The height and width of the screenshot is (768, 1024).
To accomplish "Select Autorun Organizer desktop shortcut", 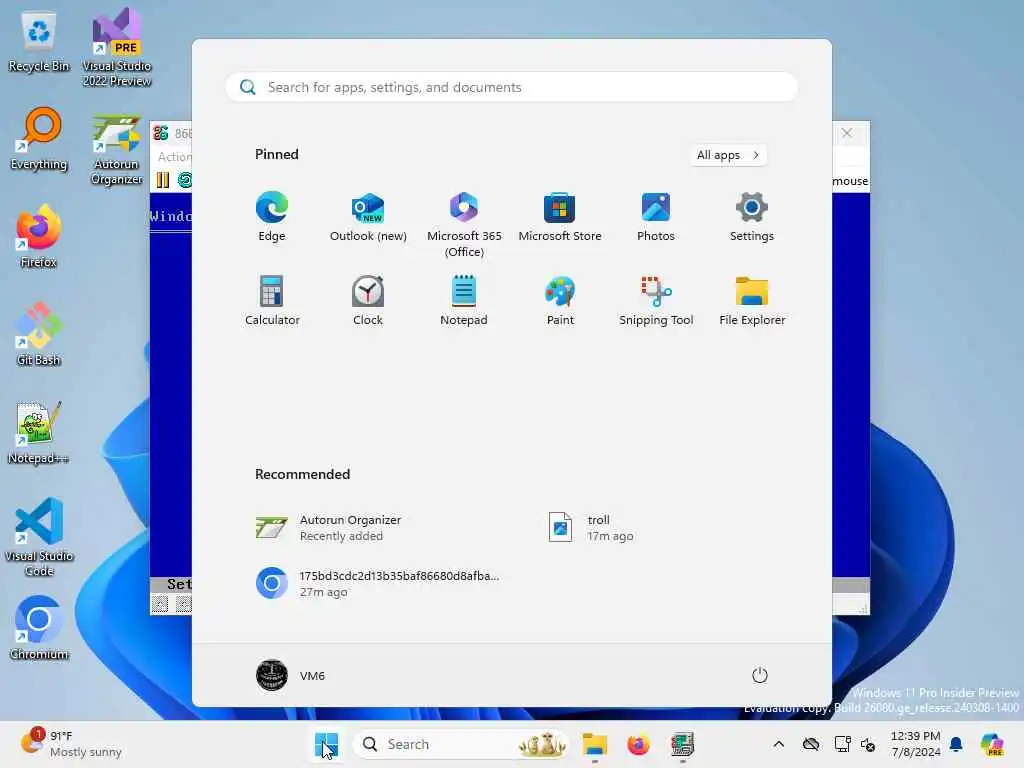I will (117, 149).
